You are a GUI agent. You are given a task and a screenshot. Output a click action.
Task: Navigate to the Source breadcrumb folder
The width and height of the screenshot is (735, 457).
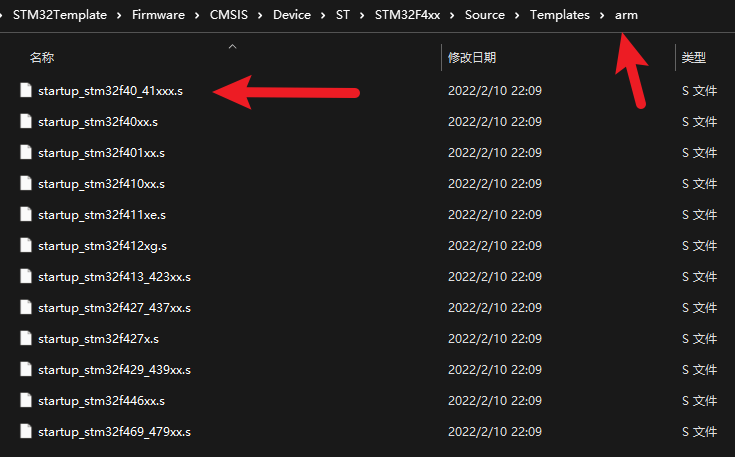click(485, 16)
